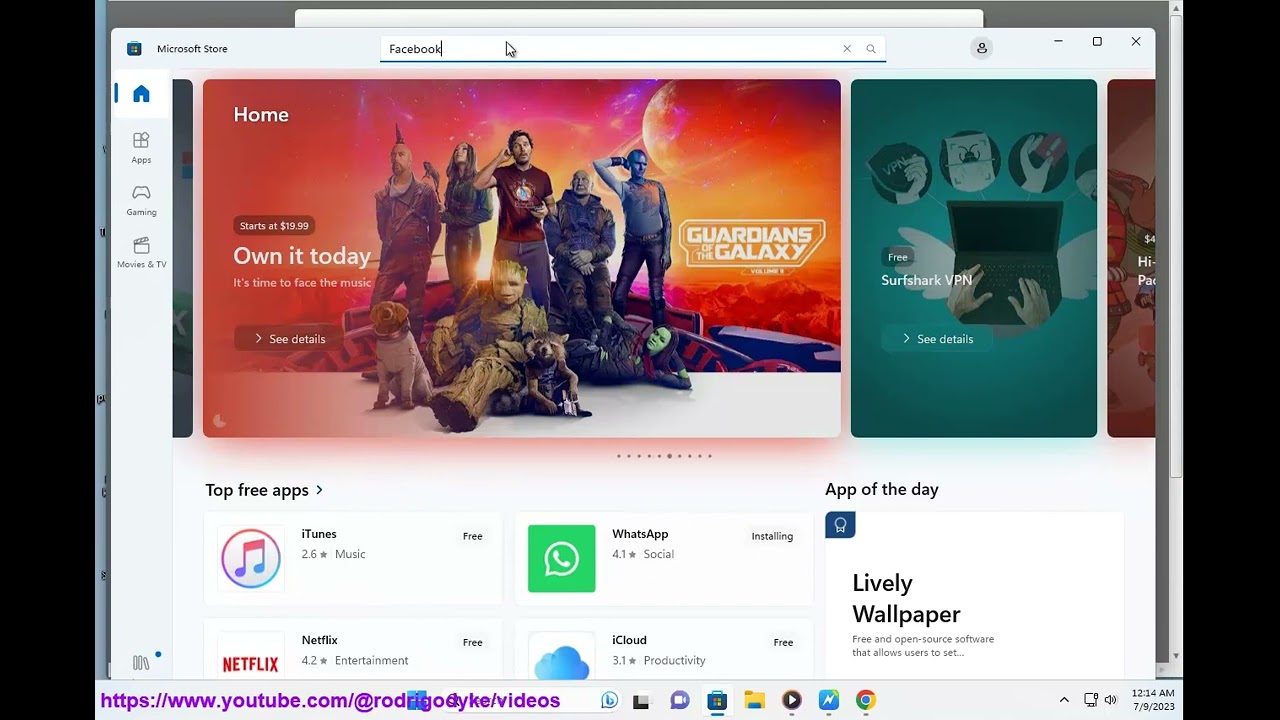1280x720 pixels.
Task: Open Movies & TV section
Action: click(x=141, y=252)
